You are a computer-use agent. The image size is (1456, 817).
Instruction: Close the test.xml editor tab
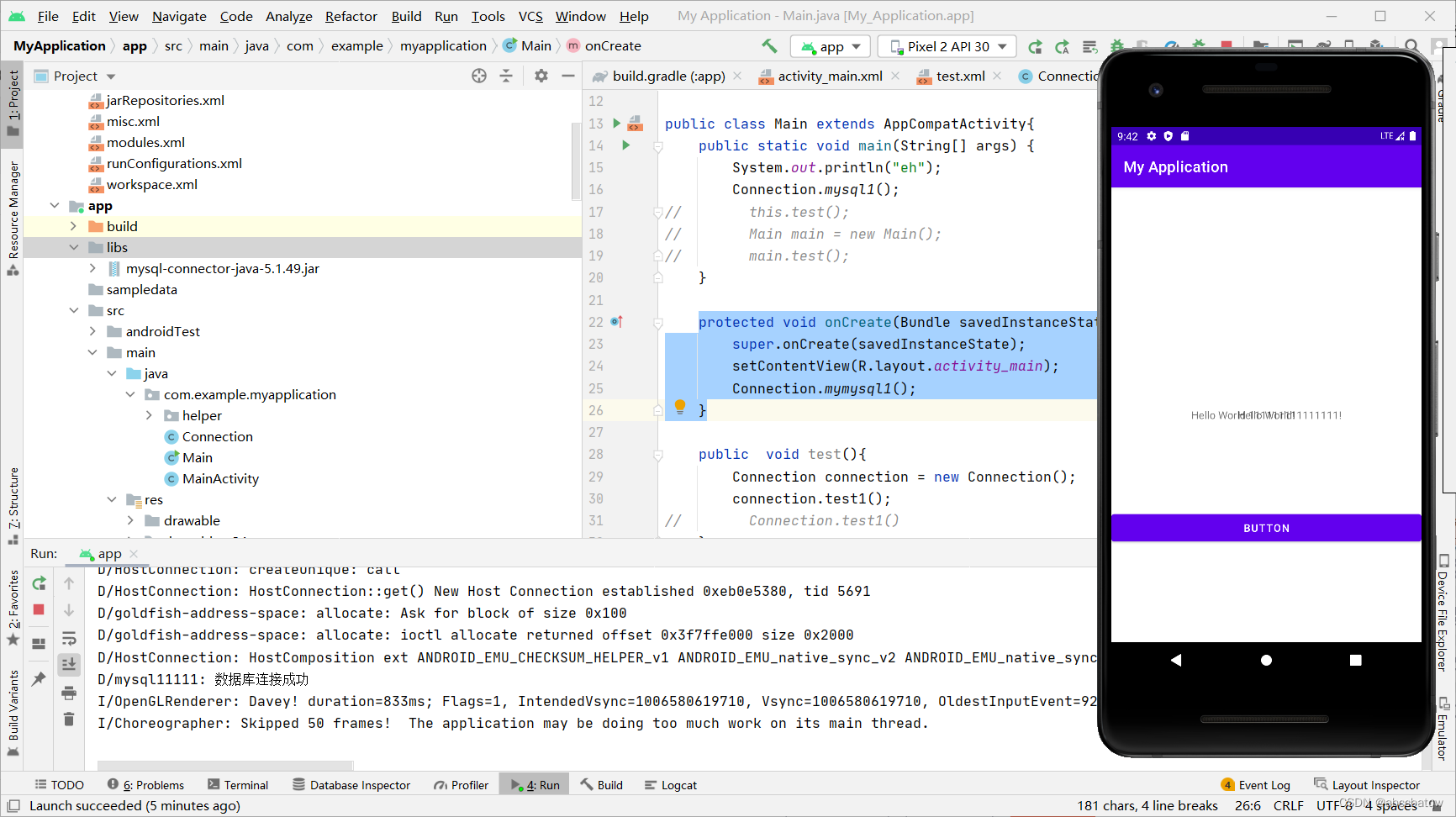(997, 76)
